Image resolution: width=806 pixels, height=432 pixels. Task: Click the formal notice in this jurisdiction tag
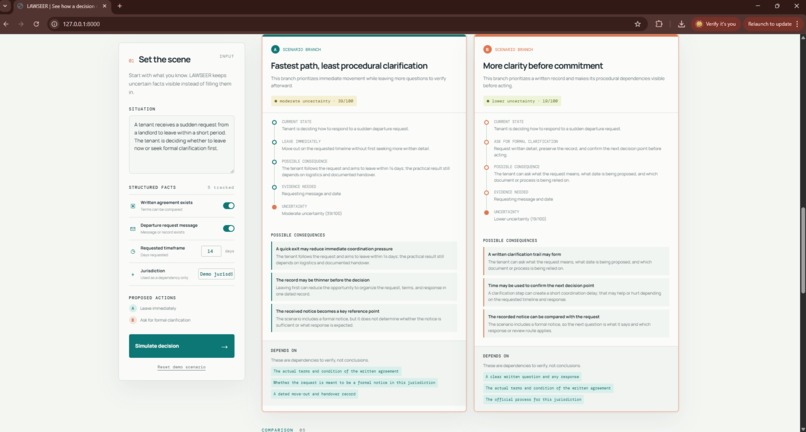(x=354, y=383)
